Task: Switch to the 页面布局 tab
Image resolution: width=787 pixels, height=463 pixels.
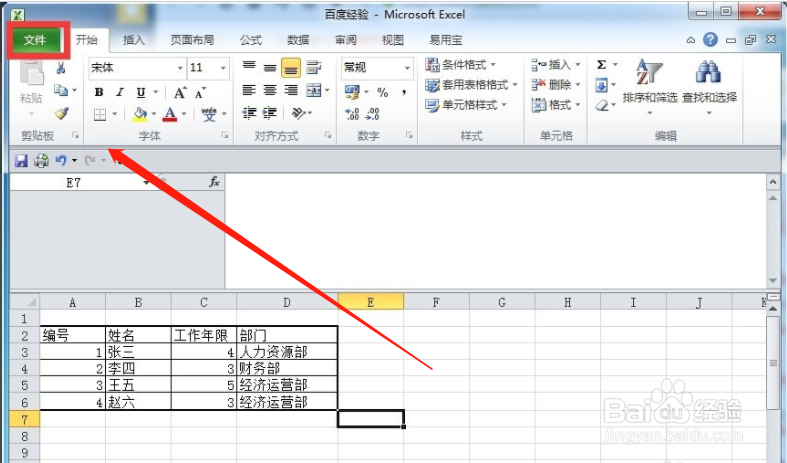Action: click(192, 40)
